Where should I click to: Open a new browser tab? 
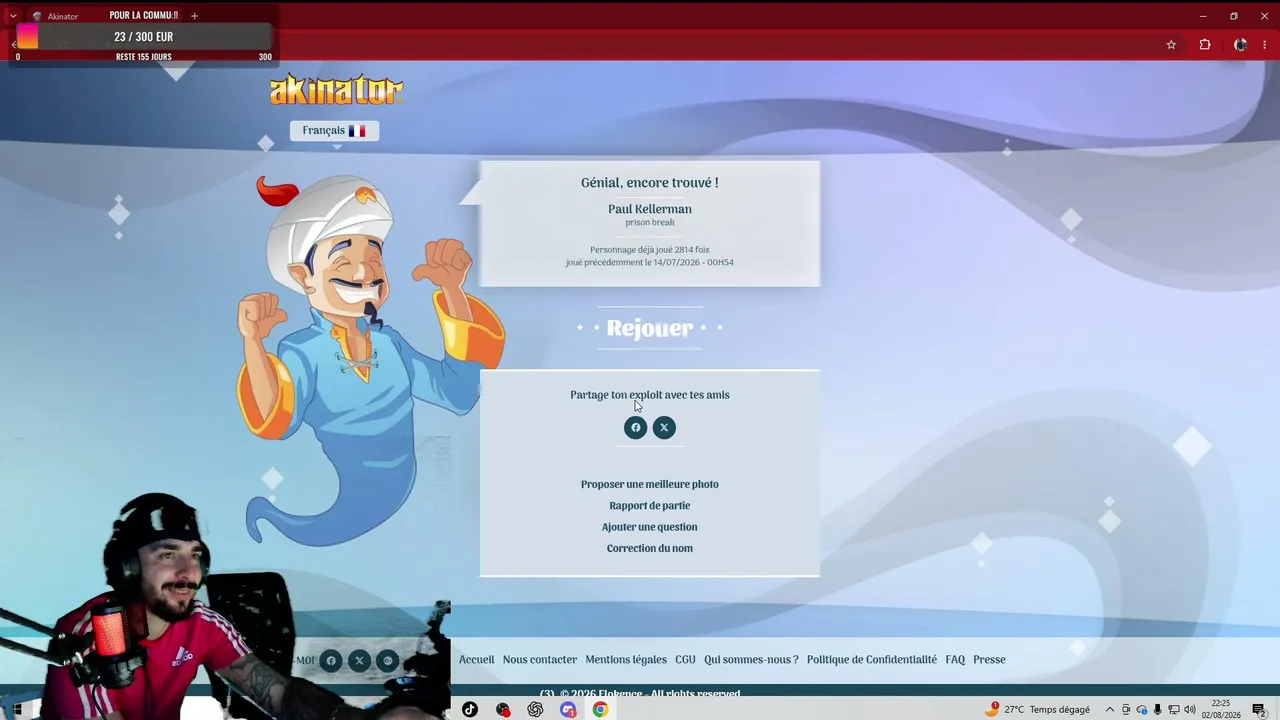(x=194, y=16)
